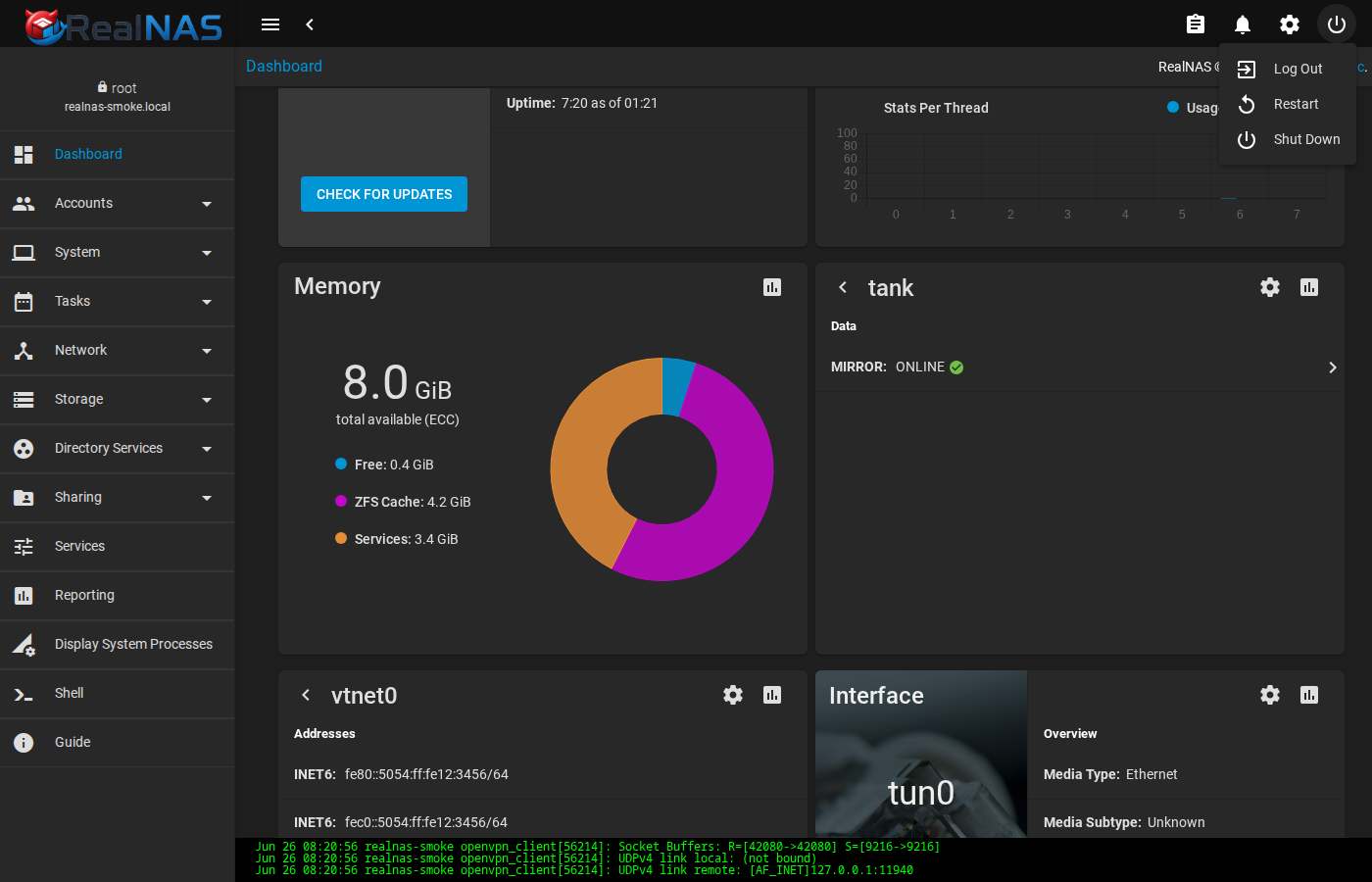Click the magenta ZFS Cache legend dot

pyautogui.click(x=341, y=501)
